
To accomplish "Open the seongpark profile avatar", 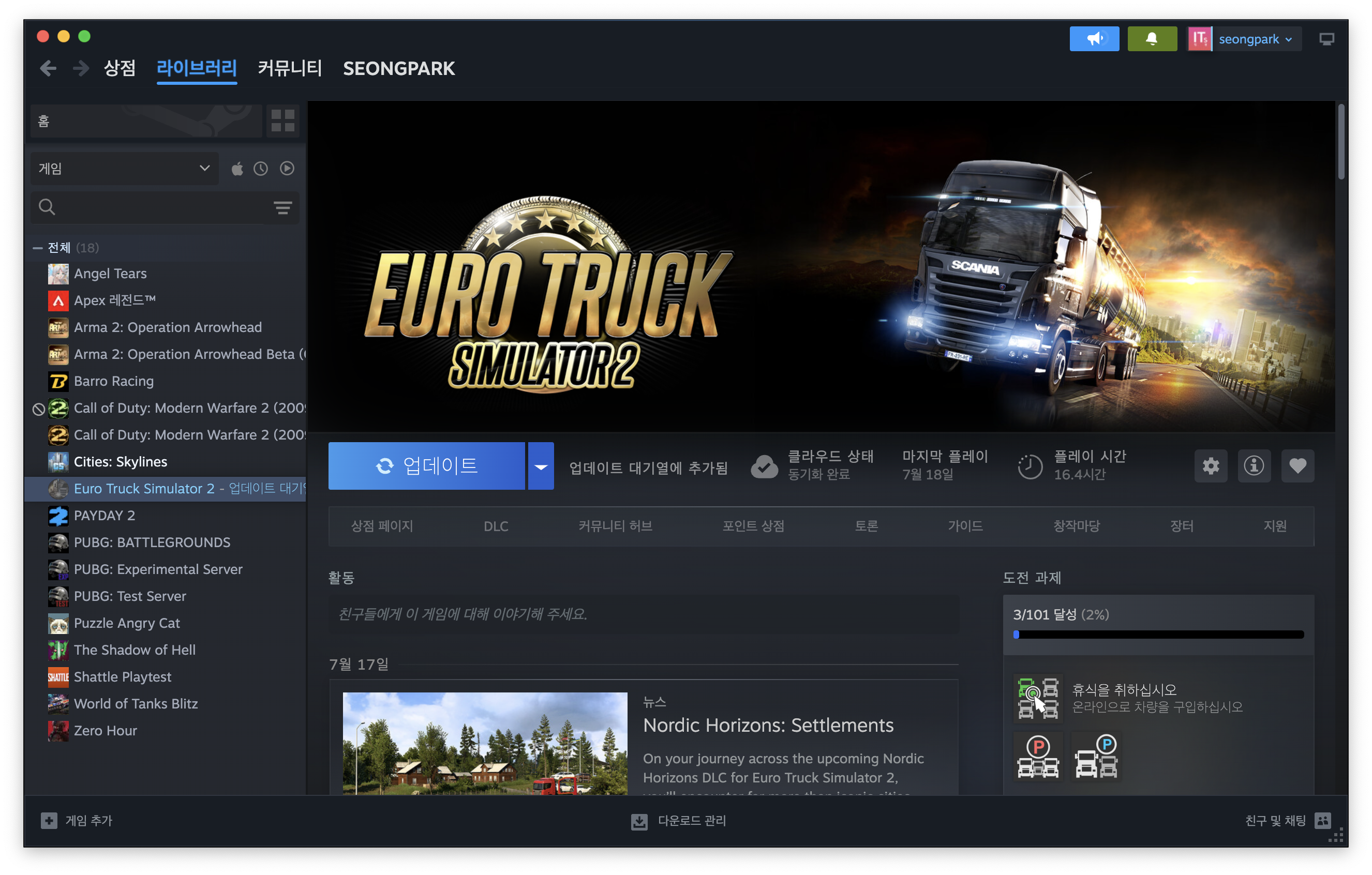I will coord(1199,39).
